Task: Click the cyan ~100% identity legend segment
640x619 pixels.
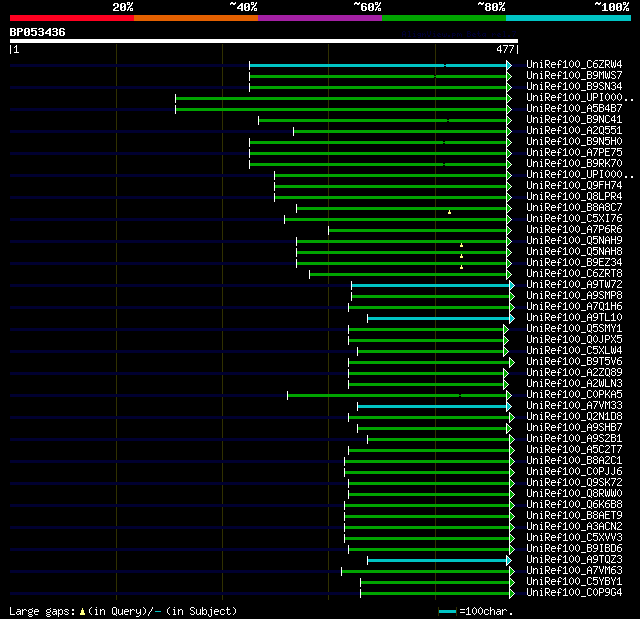Action: 568,18
